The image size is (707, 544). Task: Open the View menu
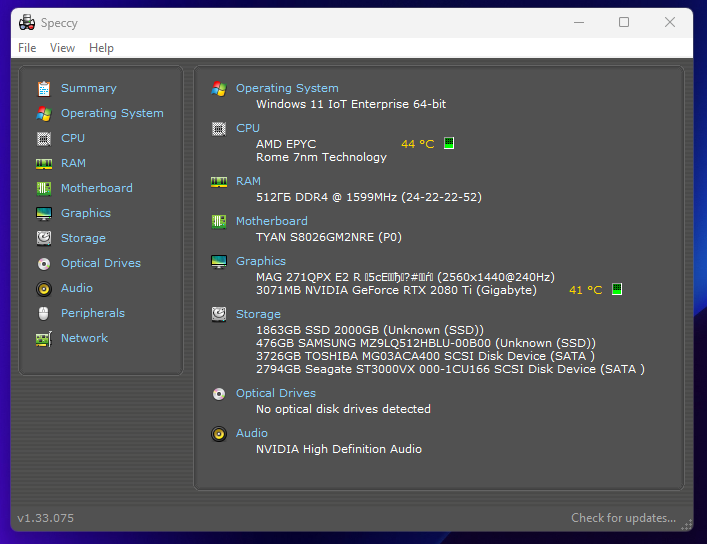[62, 48]
